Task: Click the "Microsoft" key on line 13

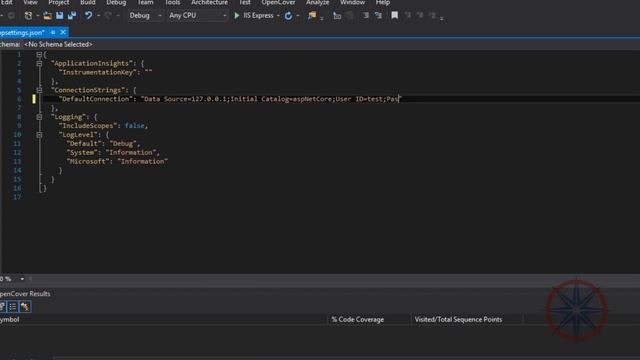Action: tap(88, 161)
